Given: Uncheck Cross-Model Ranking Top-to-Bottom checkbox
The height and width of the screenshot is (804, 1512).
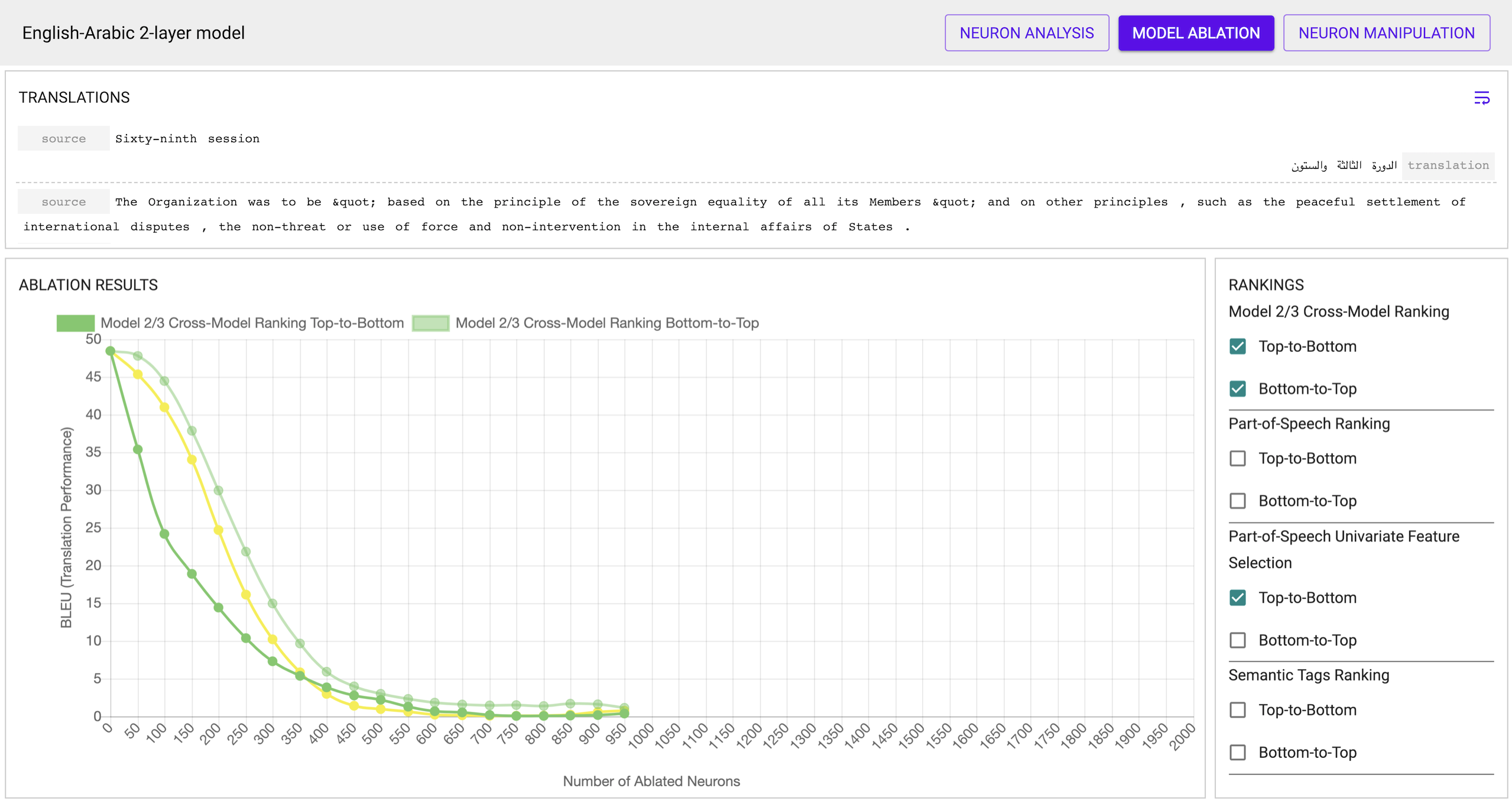Looking at the screenshot, I should click(1237, 346).
